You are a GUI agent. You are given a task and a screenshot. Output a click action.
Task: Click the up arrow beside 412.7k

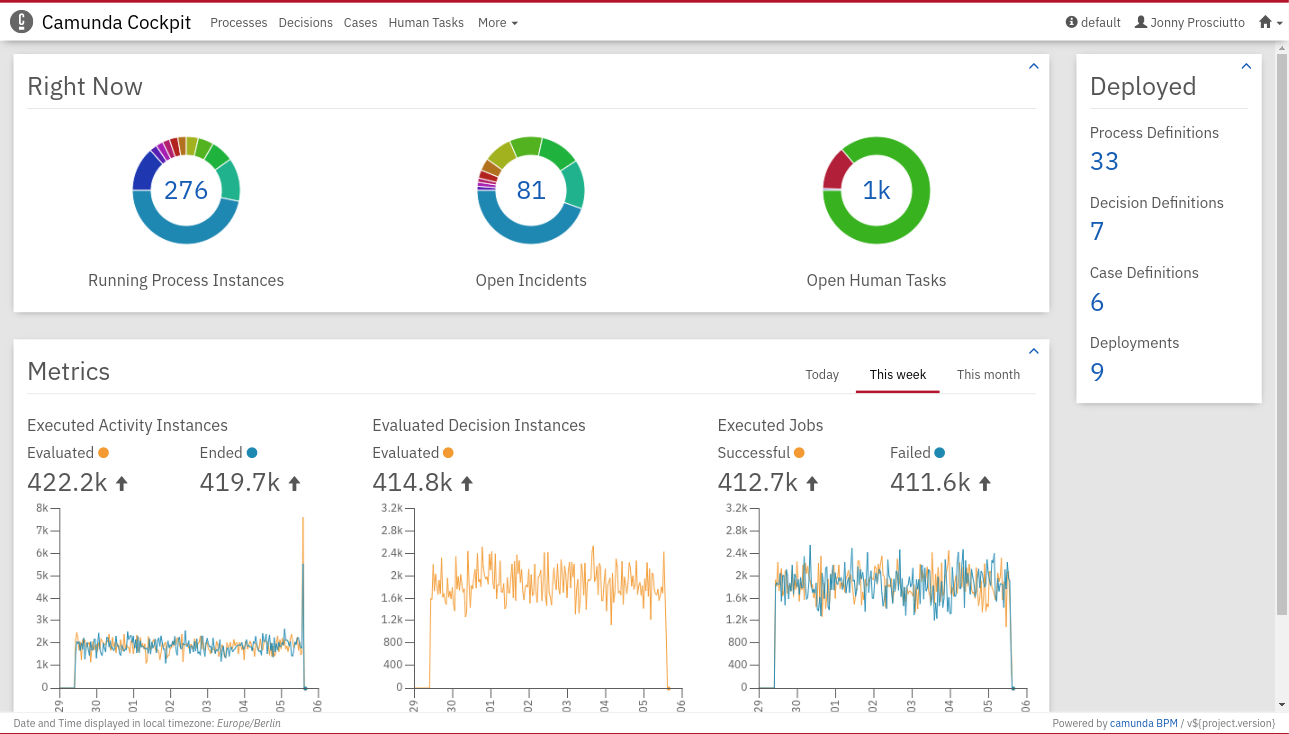812,483
